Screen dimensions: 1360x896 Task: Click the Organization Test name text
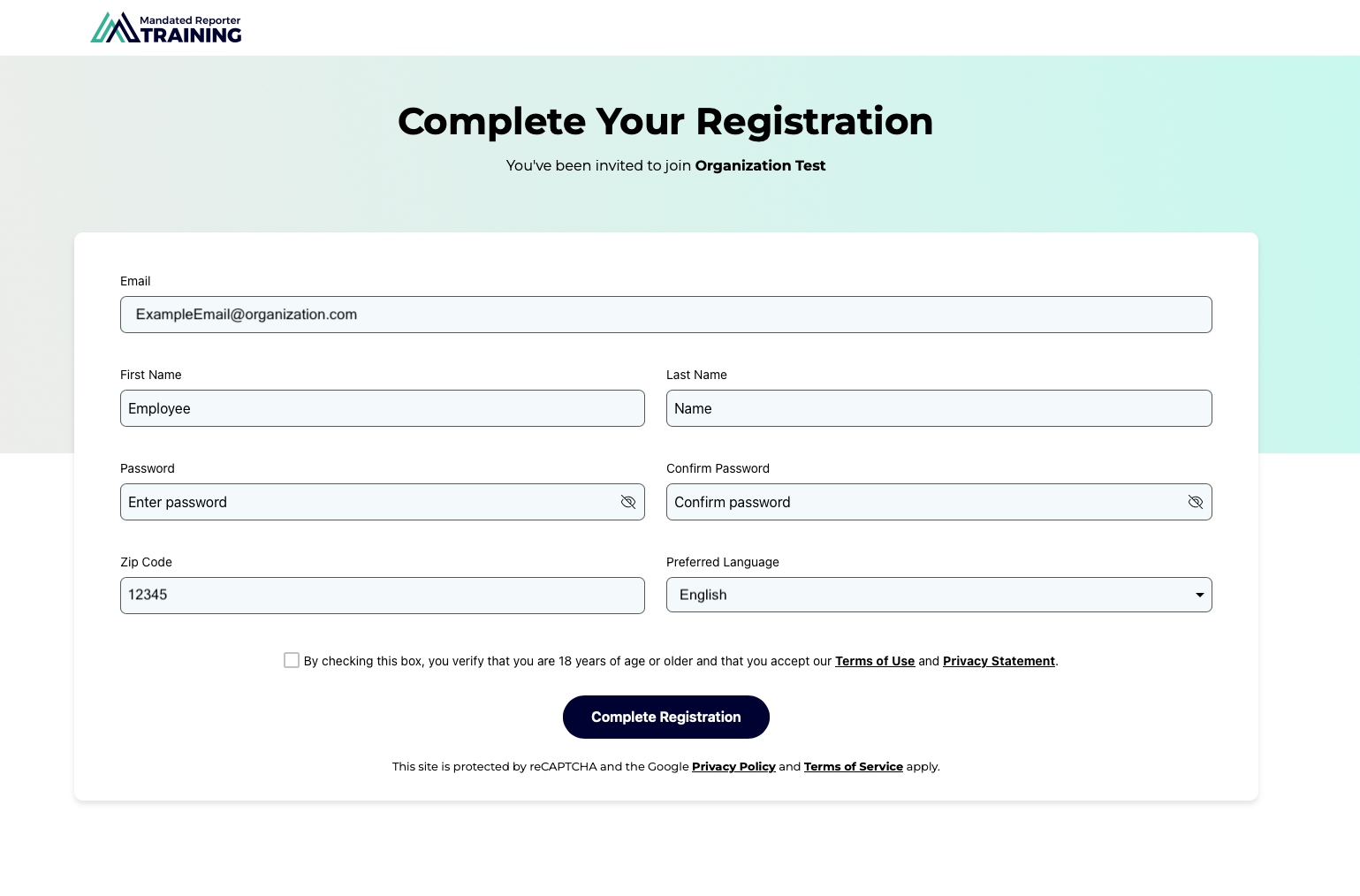(x=760, y=165)
